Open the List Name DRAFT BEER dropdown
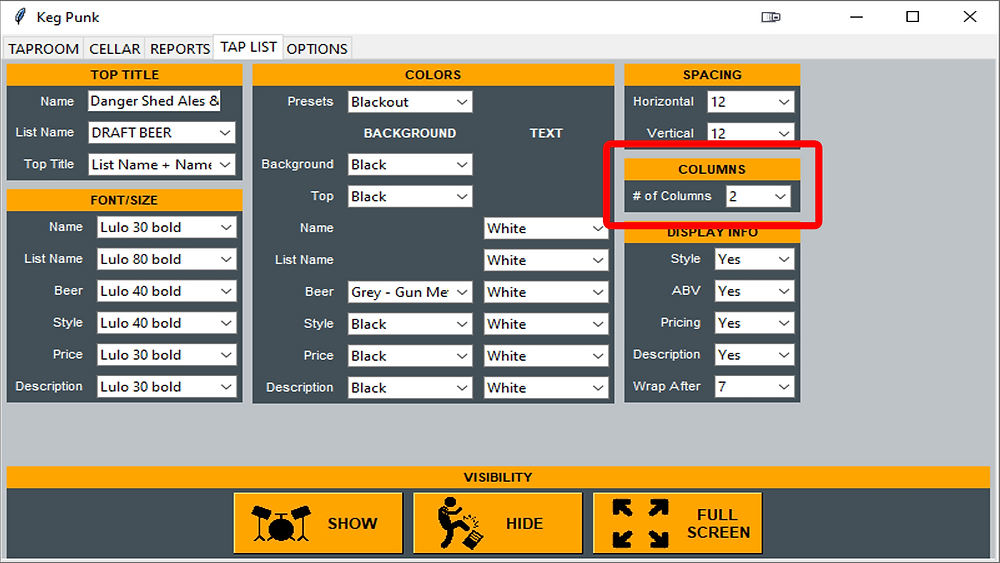Image resolution: width=1000 pixels, height=563 pixels. [161, 133]
